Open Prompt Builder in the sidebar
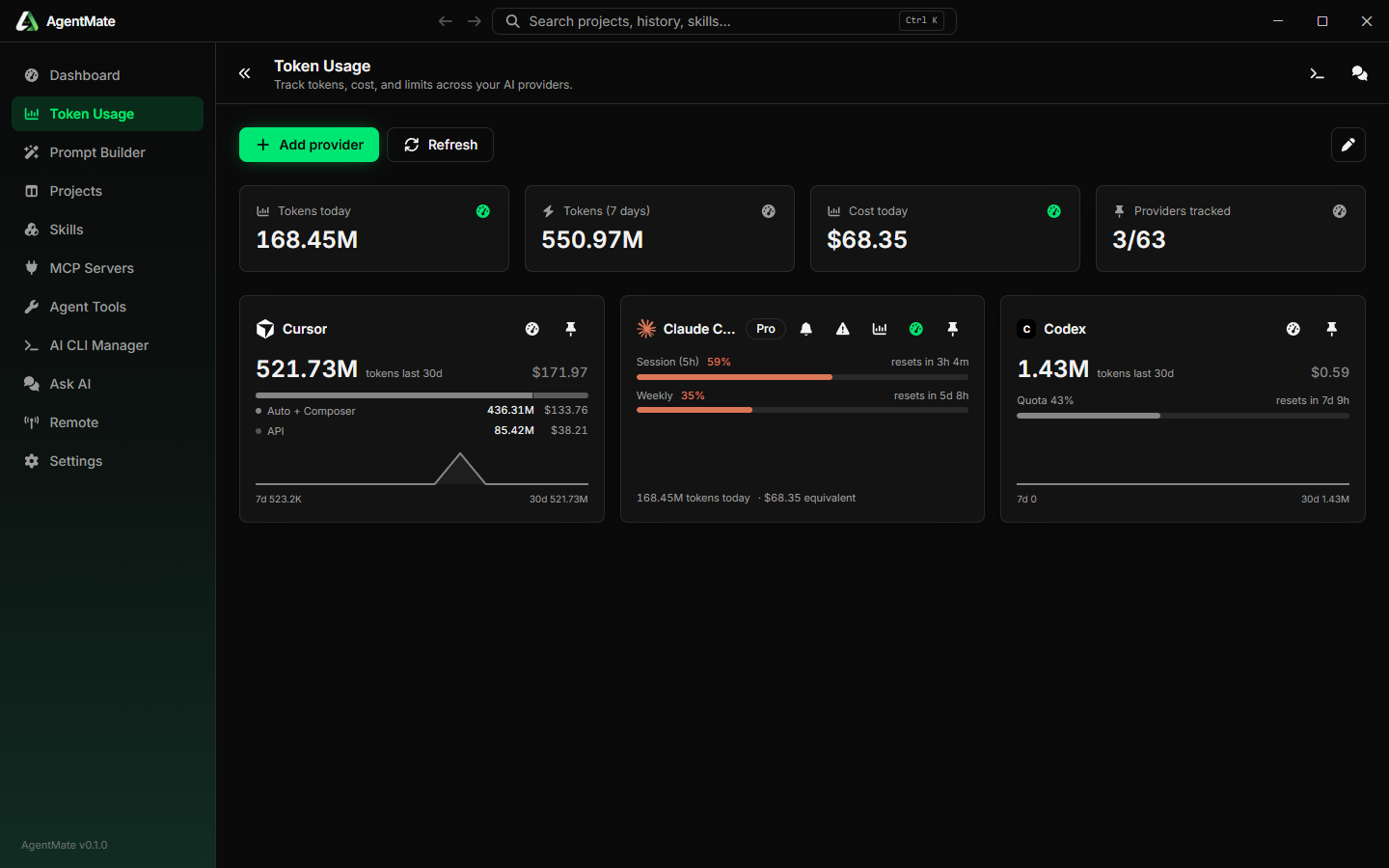This screenshot has width=1389, height=868. pos(107,152)
